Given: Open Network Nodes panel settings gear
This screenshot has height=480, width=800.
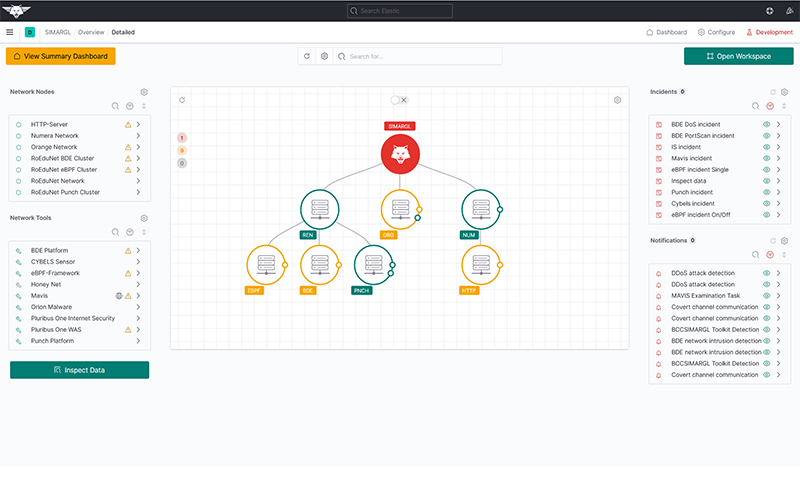Looking at the screenshot, I should coord(144,92).
